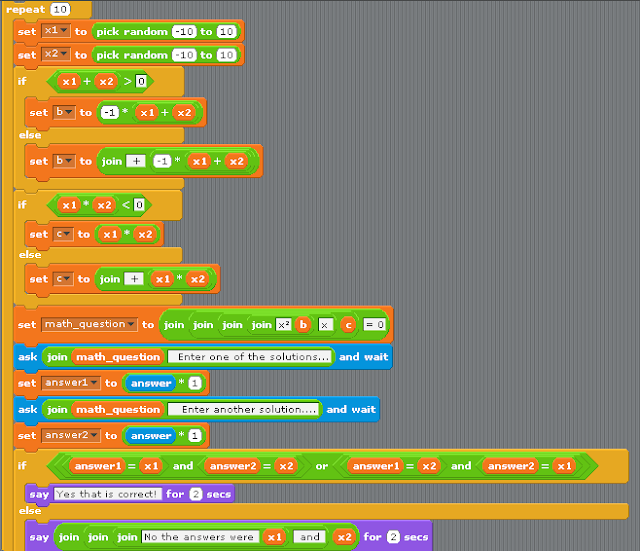Open the c dropdown in set c to join + block
The image size is (640, 551).
pos(63,279)
